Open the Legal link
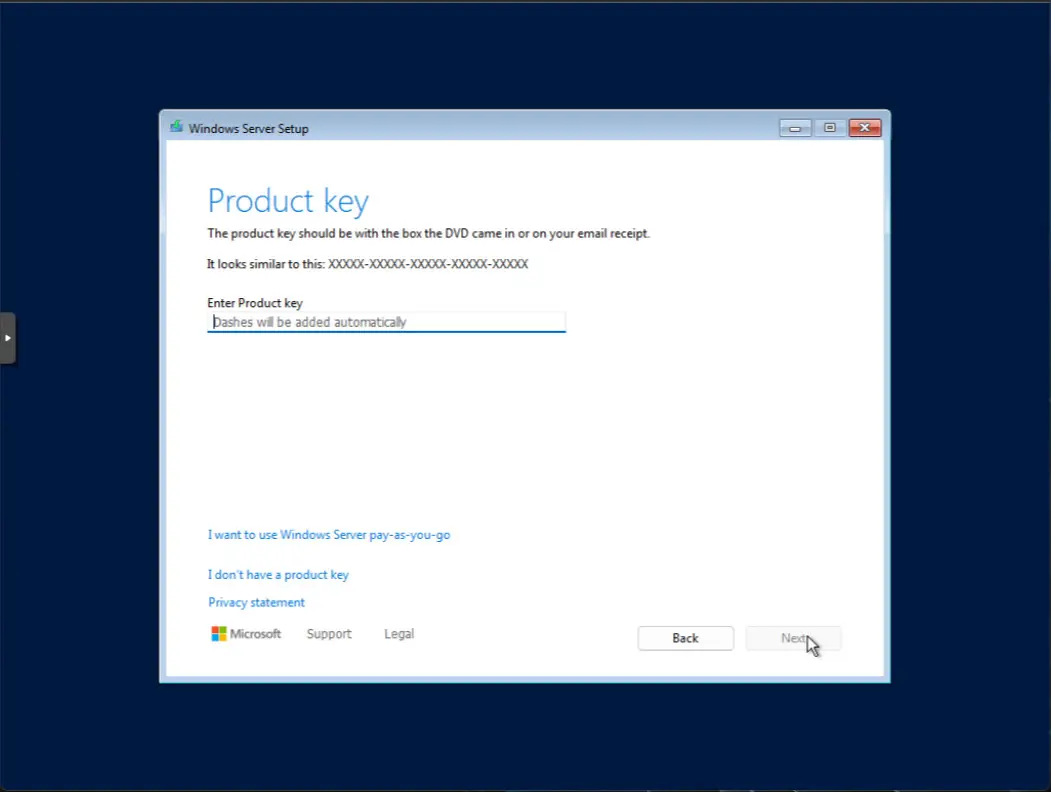1051x792 pixels. tap(399, 634)
